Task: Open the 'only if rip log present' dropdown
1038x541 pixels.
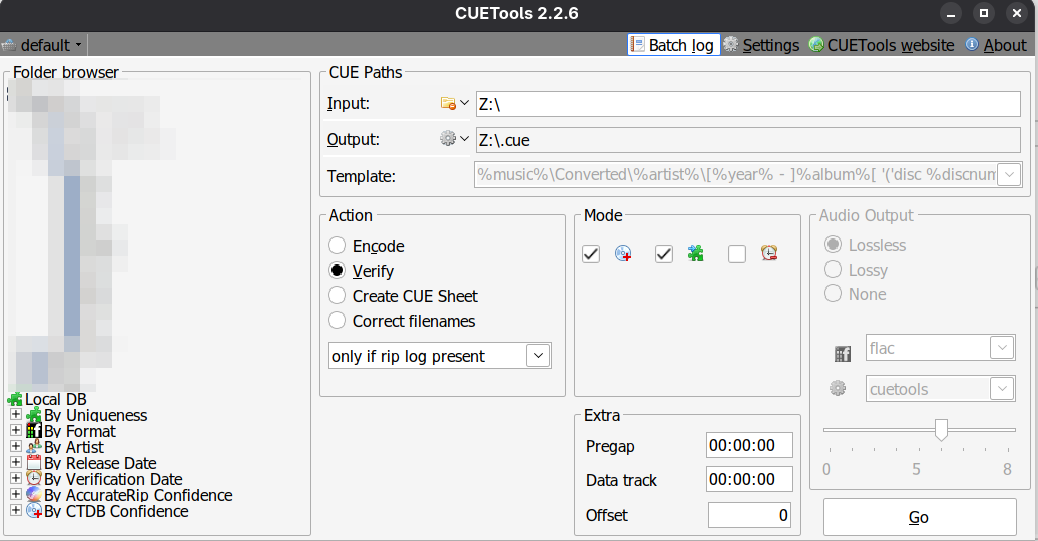Action: tap(538, 356)
